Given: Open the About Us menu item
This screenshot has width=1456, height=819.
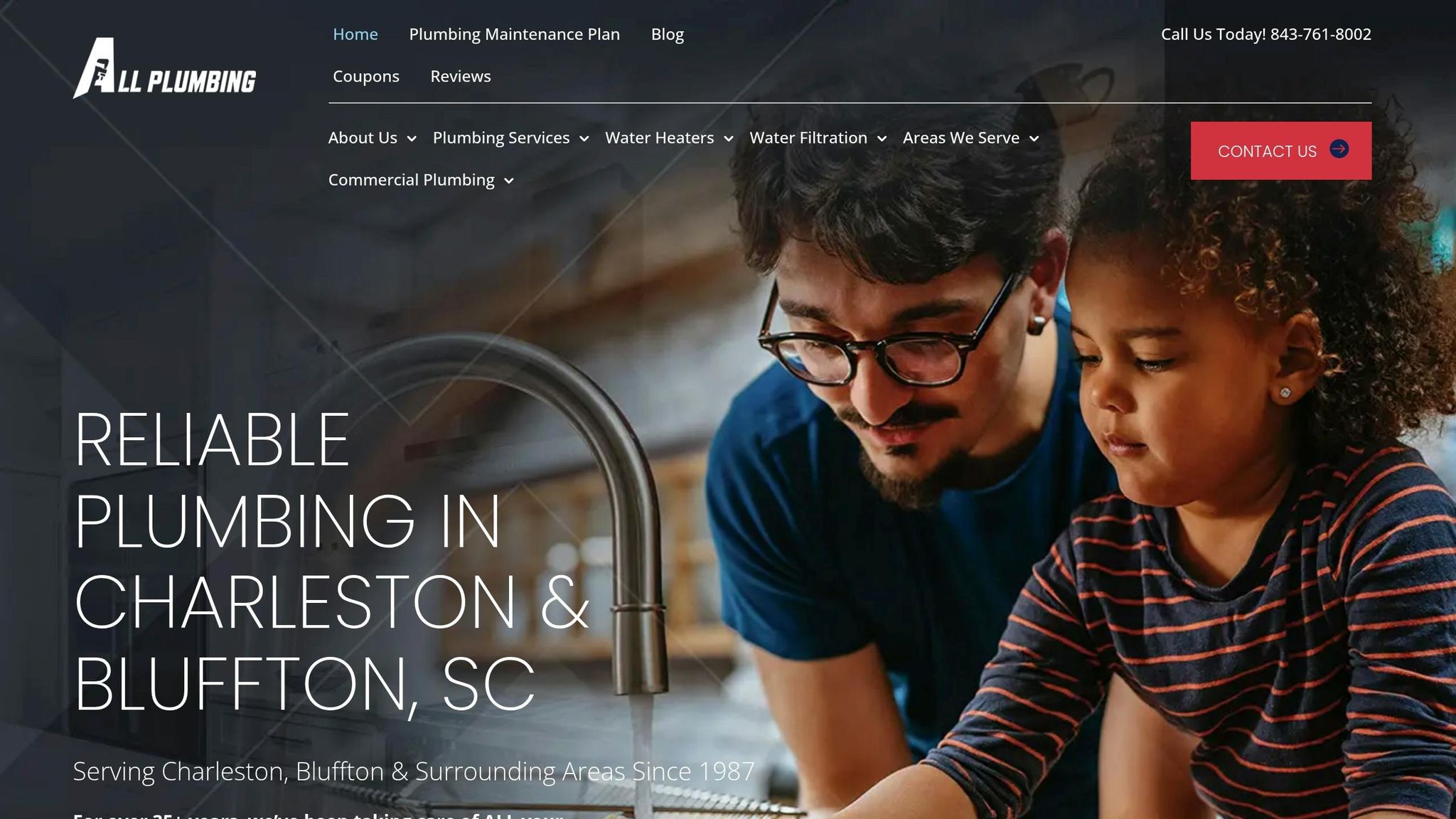Looking at the screenshot, I should (x=363, y=138).
